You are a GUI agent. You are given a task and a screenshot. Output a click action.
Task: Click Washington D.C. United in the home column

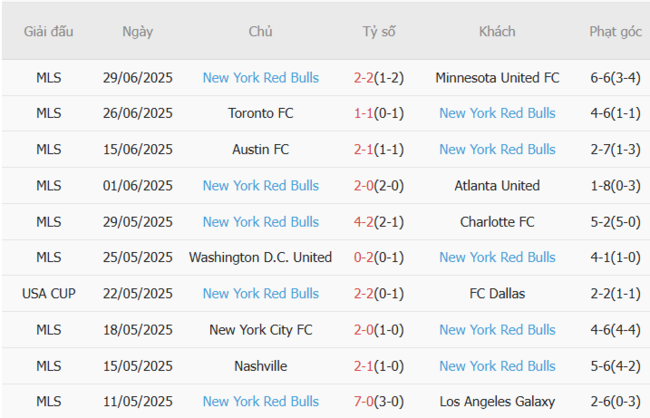[x=260, y=257]
